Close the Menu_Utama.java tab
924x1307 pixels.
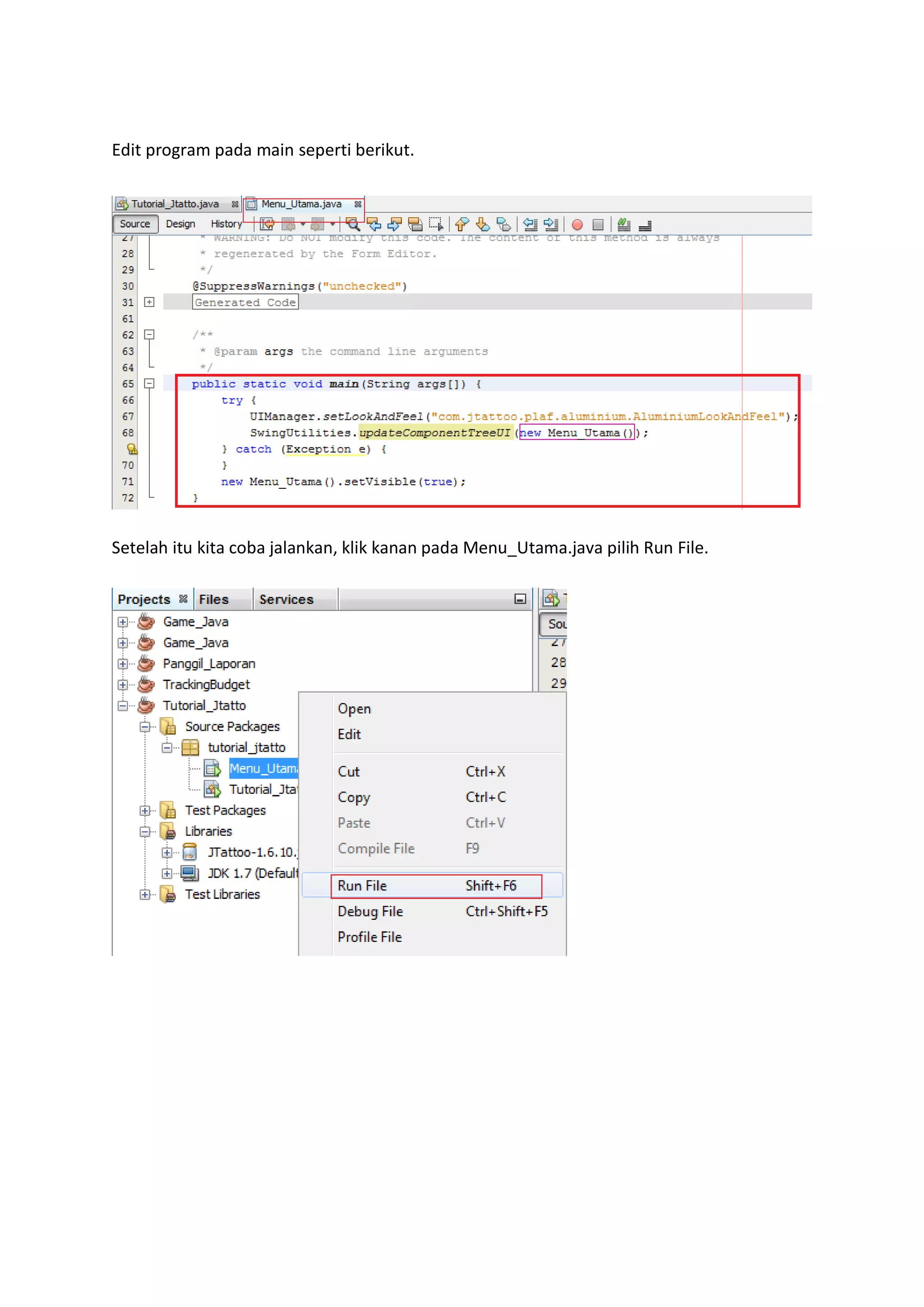coord(358,204)
